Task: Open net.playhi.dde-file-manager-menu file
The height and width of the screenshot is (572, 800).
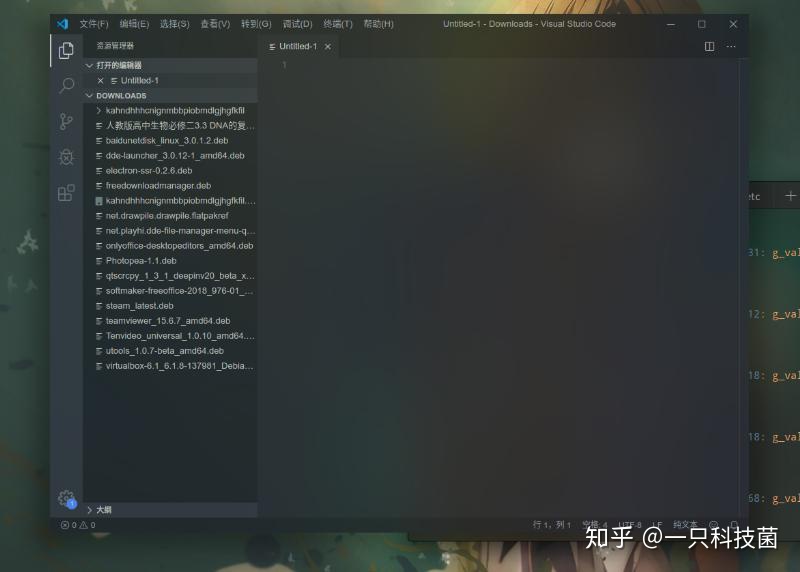Action: pos(170,231)
